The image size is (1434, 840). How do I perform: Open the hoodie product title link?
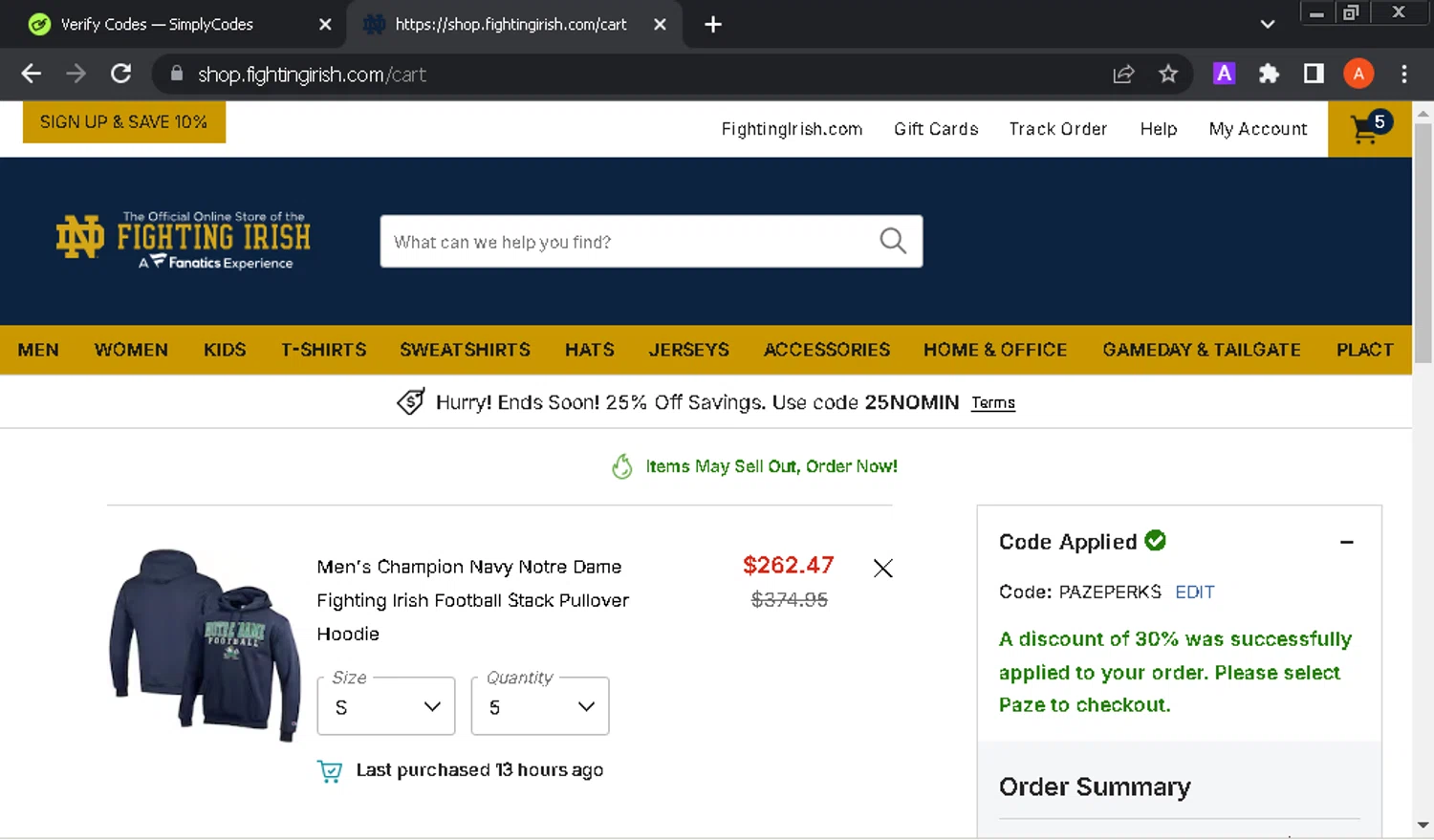click(x=473, y=600)
